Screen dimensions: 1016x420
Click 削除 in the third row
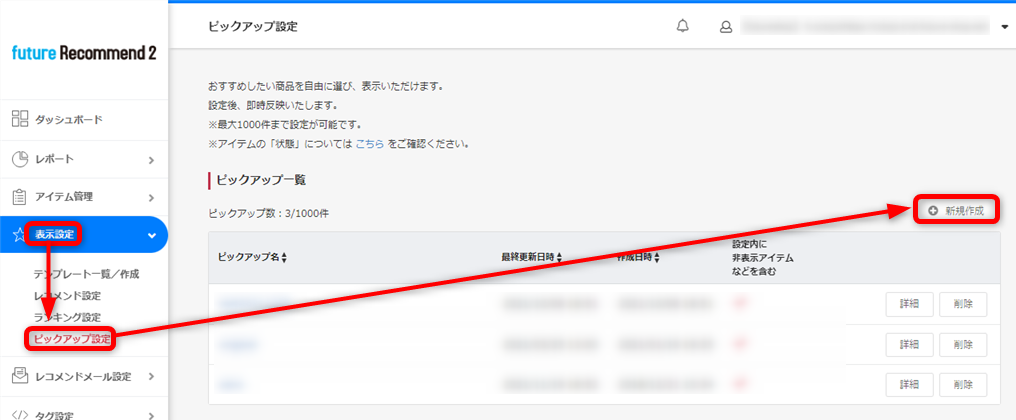point(963,384)
